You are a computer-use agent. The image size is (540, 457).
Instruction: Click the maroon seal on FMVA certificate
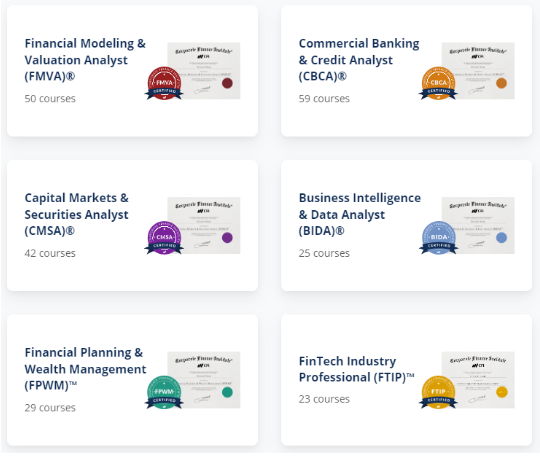pos(227,83)
